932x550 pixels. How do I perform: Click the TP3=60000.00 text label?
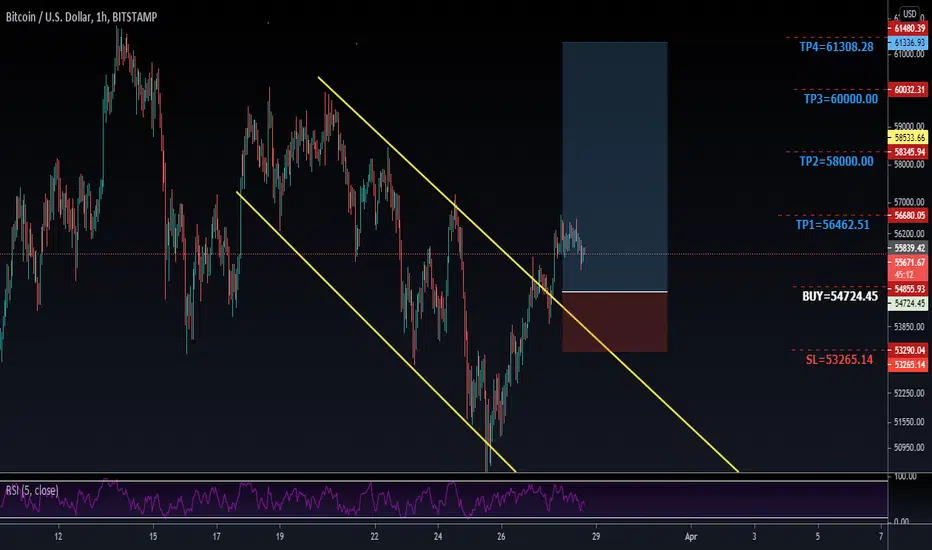pos(840,99)
